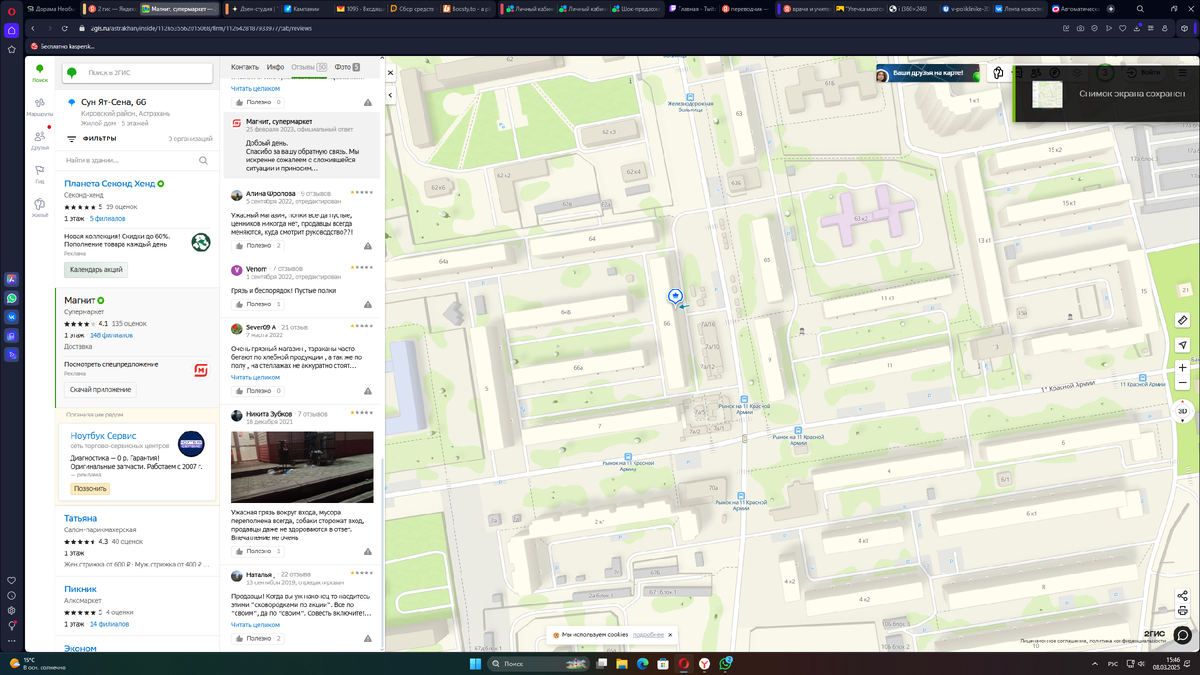Click the magnifier icon in building search
The width and height of the screenshot is (1200, 675).
pos(203,160)
